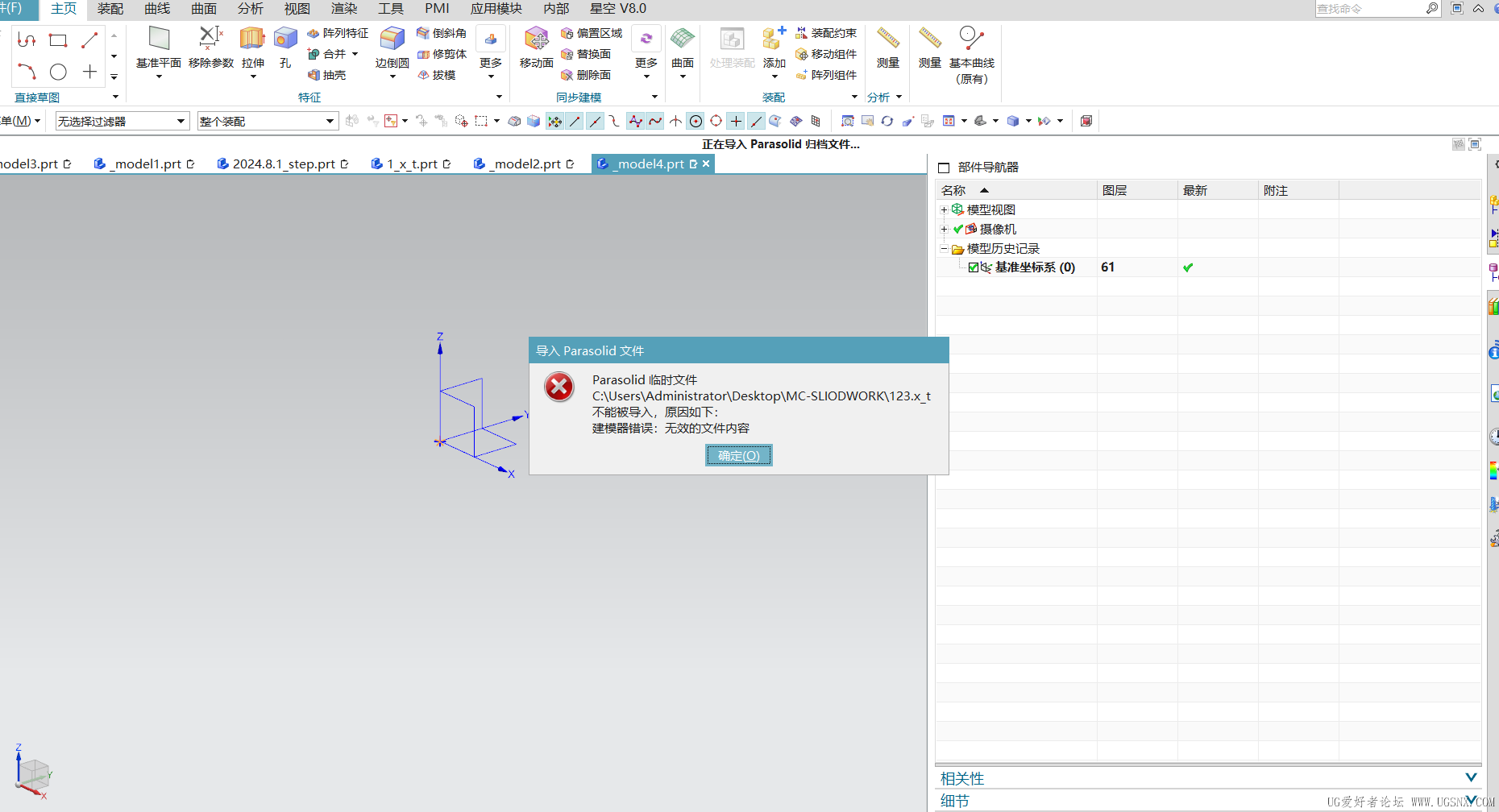Click the 图层 column header
Image resolution: width=1499 pixels, height=812 pixels.
point(1137,190)
